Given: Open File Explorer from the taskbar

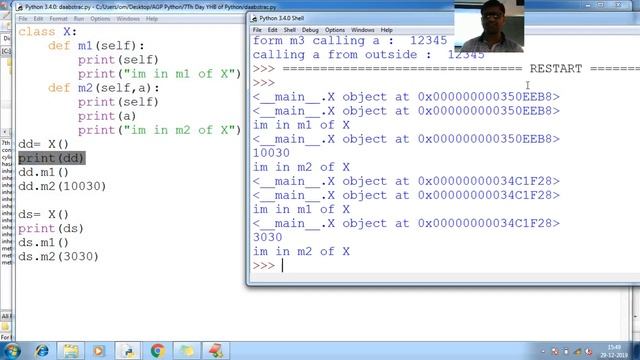Looking at the screenshot, I should [x=71, y=351].
